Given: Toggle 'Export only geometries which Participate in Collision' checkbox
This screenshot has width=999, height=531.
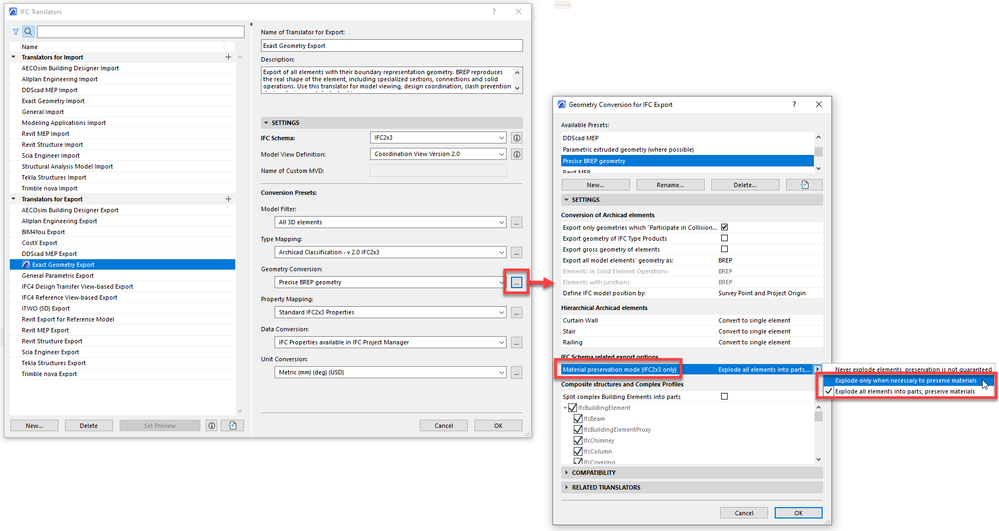Looking at the screenshot, I should pyautogui.click(x=724, y=227).
